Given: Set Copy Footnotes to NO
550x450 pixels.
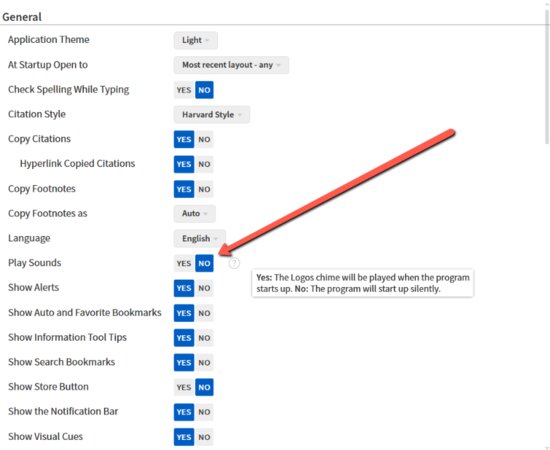Looking at the screenshot, I should [x=204, y=189].
